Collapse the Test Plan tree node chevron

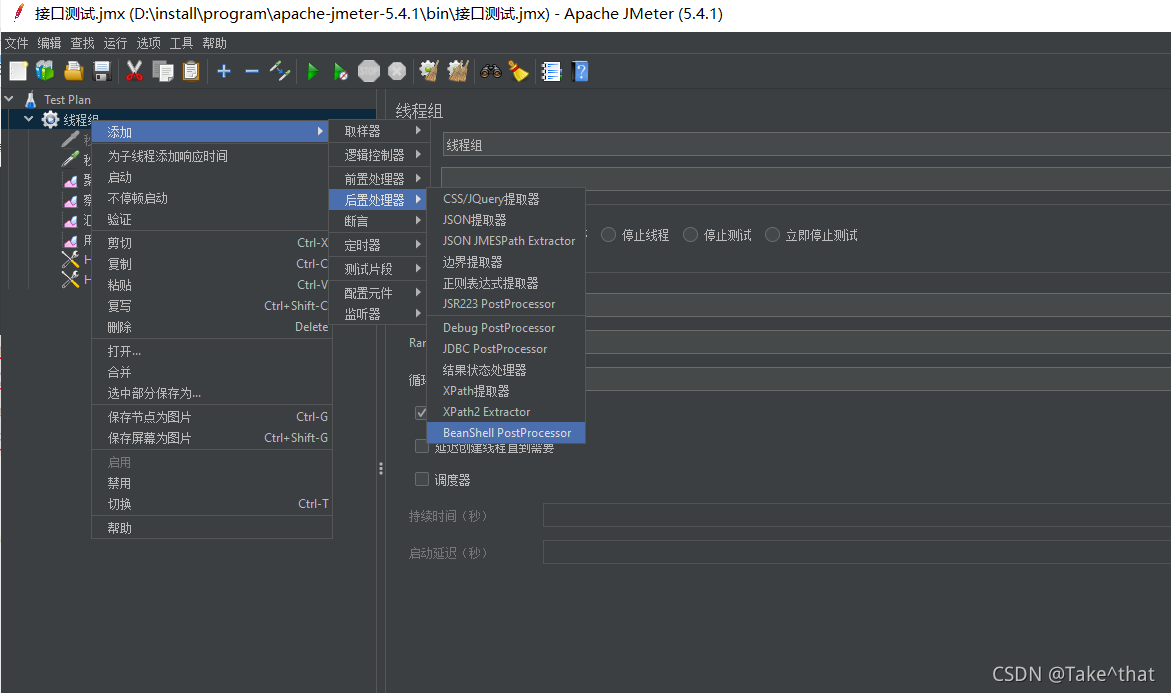pos(9,99)
